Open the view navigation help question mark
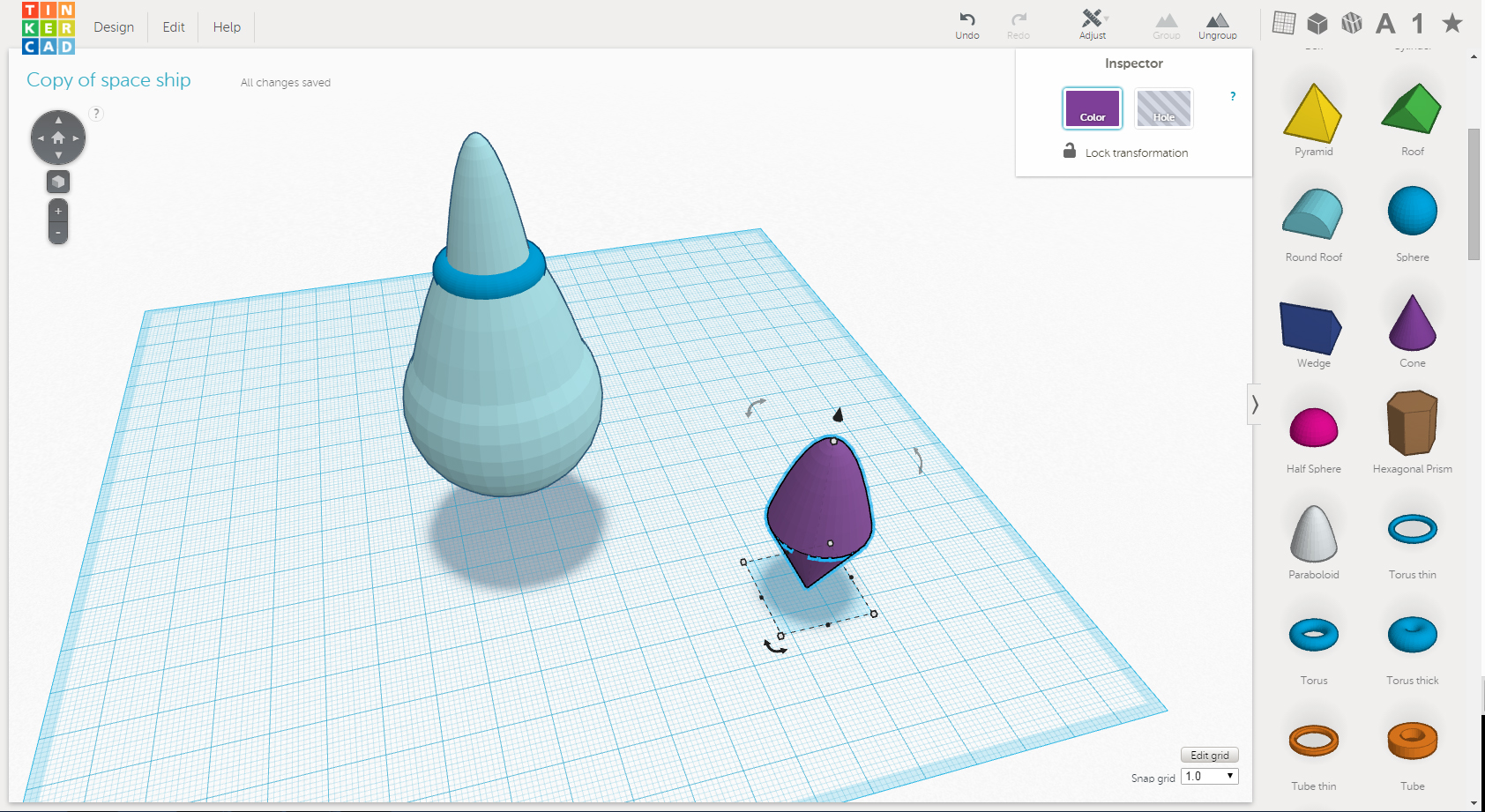The width and height of the screenshot is (1485, 812). click(x=97, y=114)
